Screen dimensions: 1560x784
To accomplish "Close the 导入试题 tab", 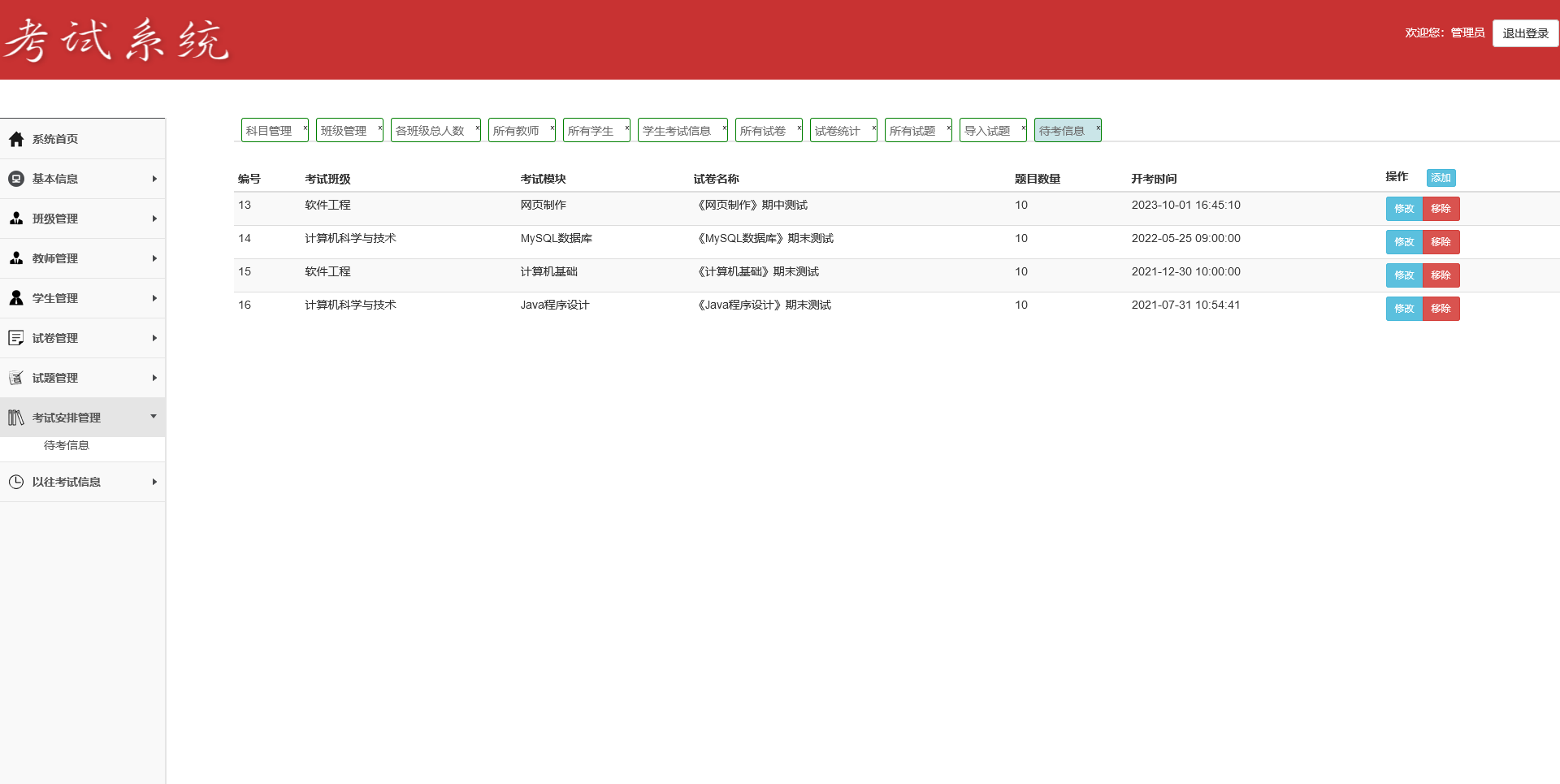I will point(1023,127).
